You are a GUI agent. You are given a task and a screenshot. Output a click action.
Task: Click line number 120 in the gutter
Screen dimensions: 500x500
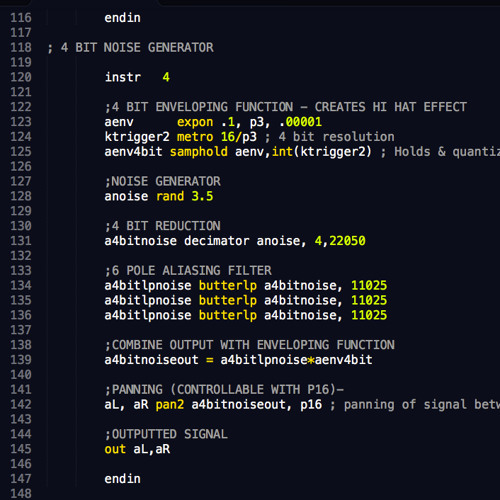click(21, 77)
